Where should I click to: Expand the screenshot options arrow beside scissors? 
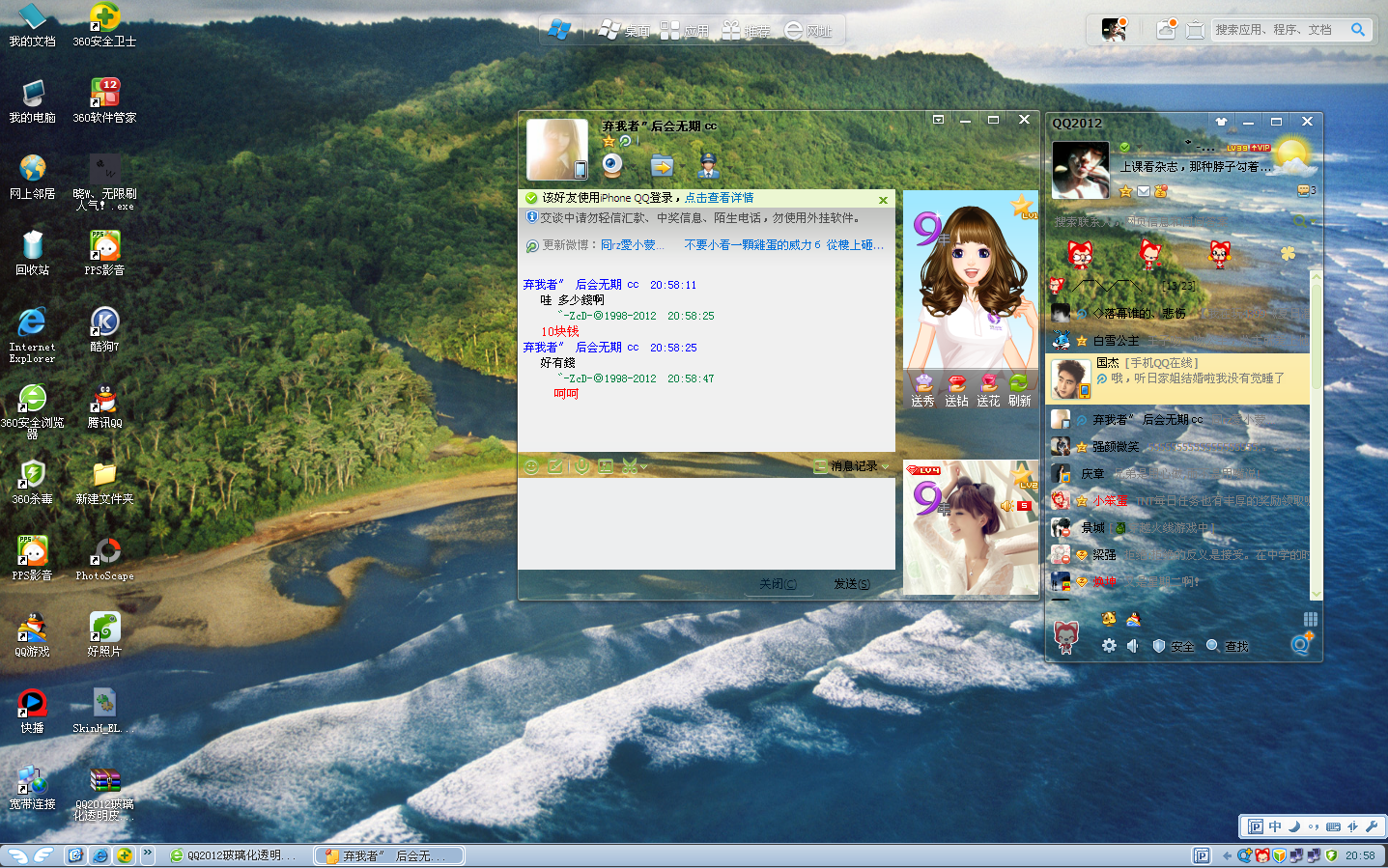643,467
